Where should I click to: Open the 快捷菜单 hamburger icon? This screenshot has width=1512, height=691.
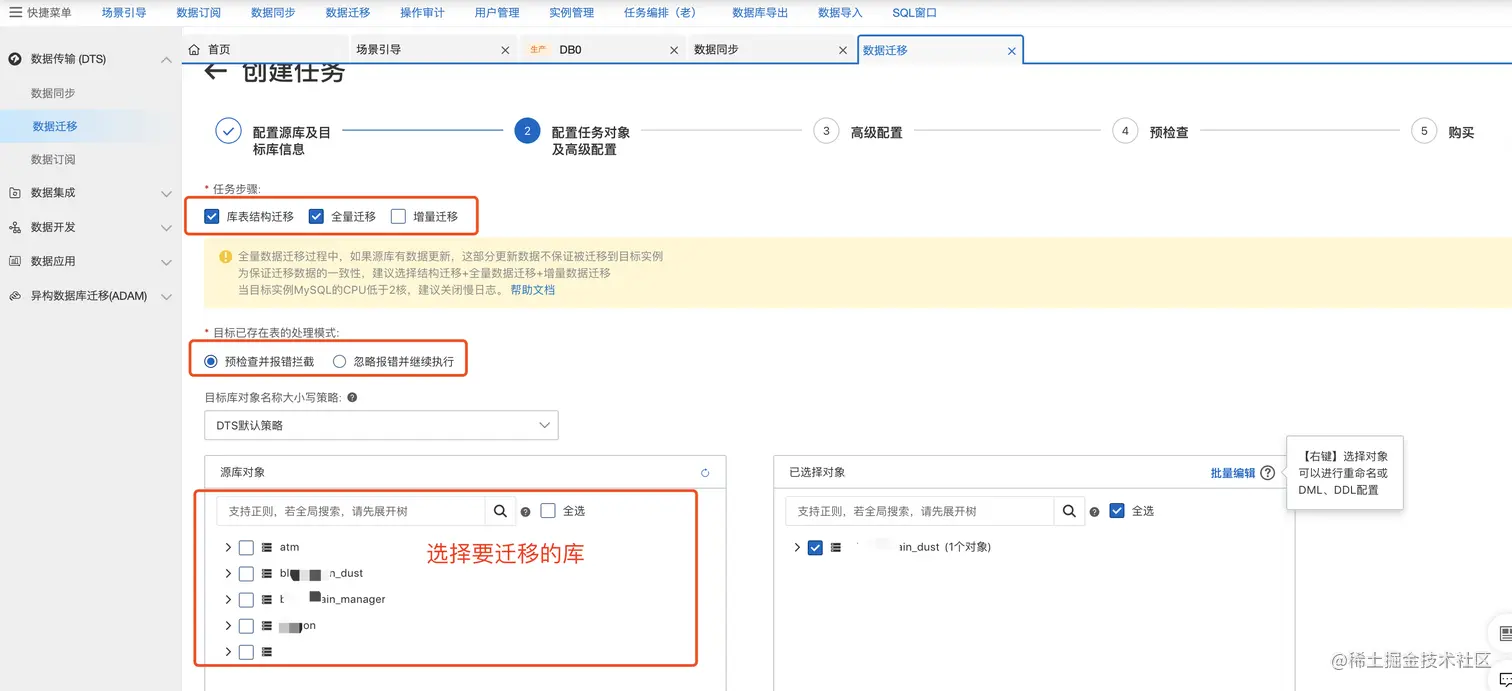[x=15, y=13]
